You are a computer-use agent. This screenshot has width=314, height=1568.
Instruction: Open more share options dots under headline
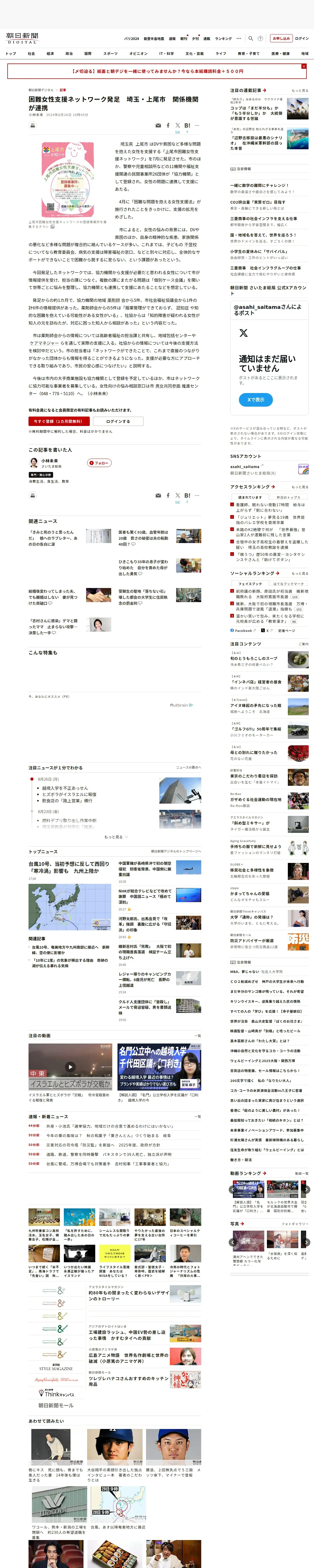point(198,125)
